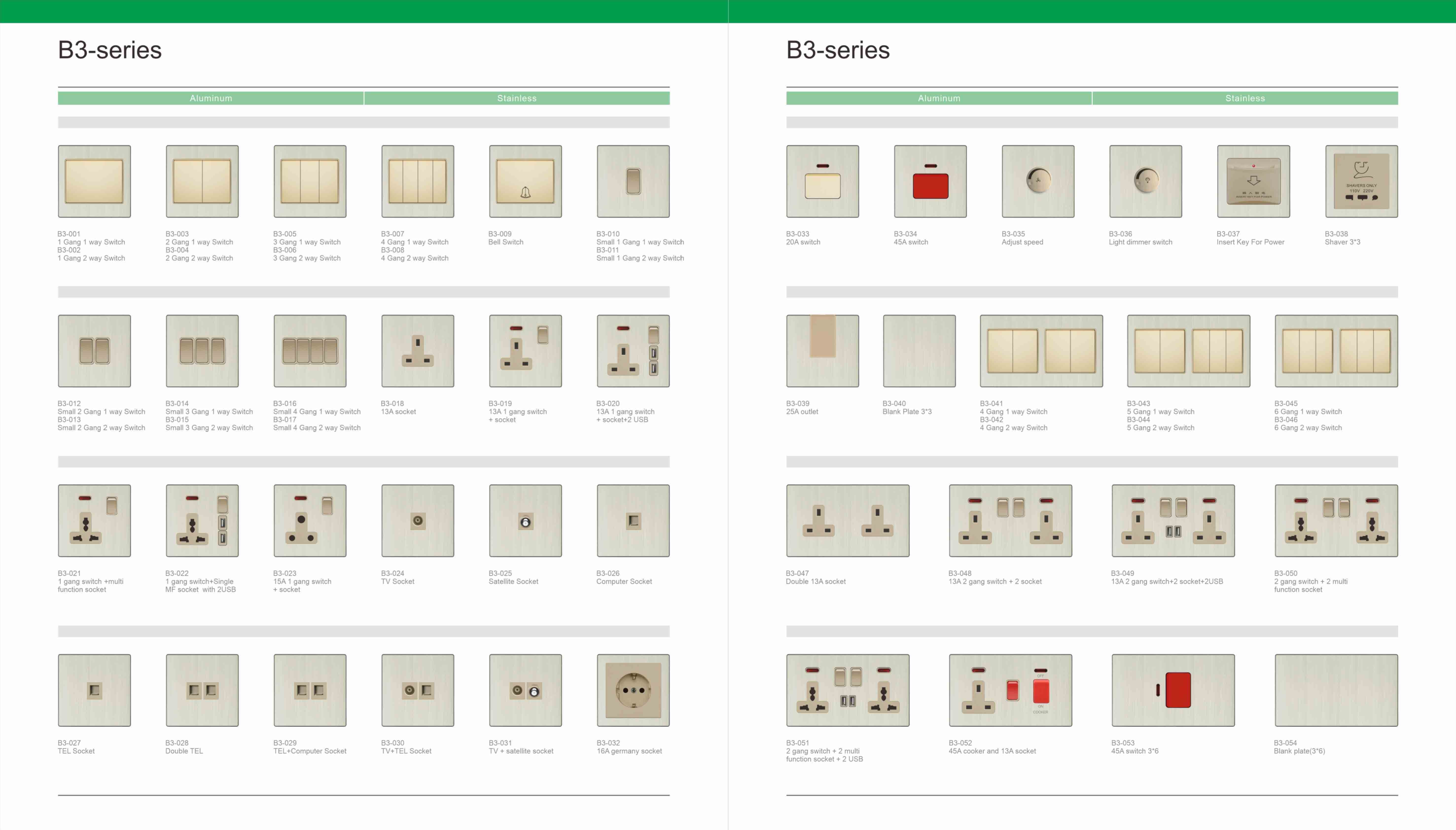Screen dimensions: 1456x830
Task: Click the right page B3-series title
Action: coord(837,50)
